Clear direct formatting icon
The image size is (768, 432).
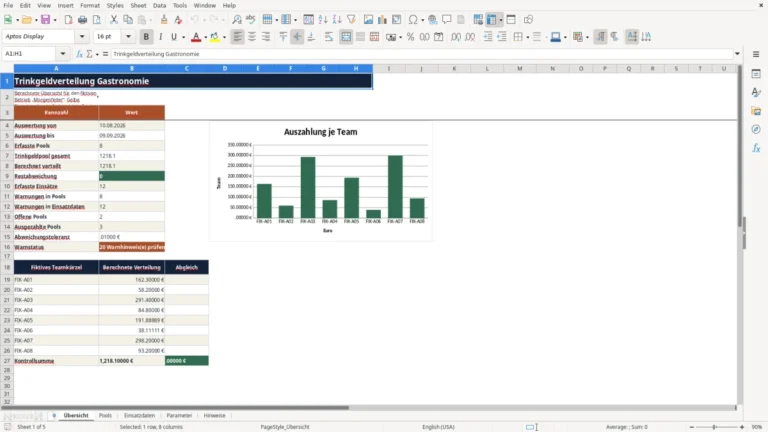[178, 20]
